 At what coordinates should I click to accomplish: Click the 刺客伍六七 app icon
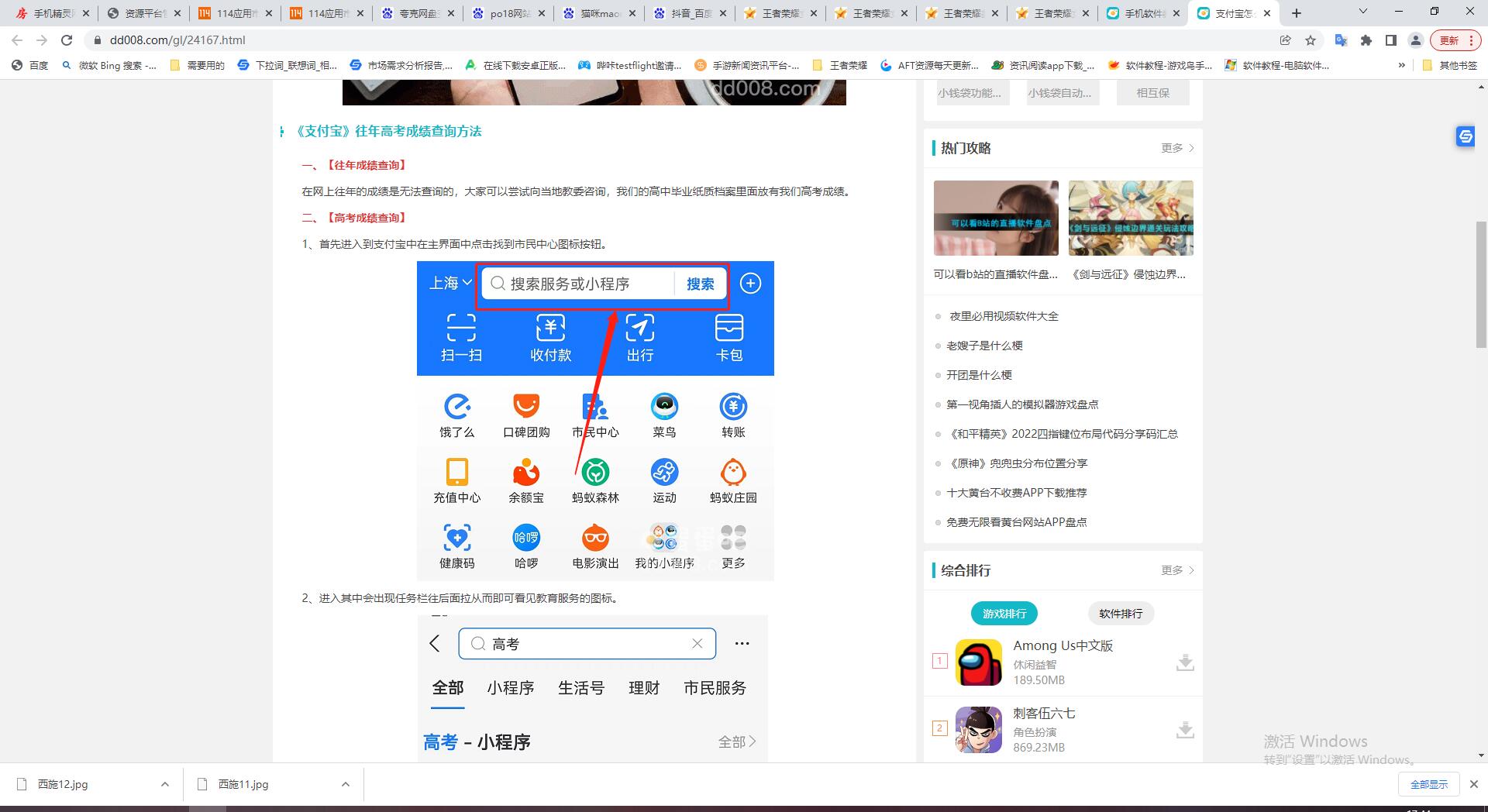coord(978,730)
